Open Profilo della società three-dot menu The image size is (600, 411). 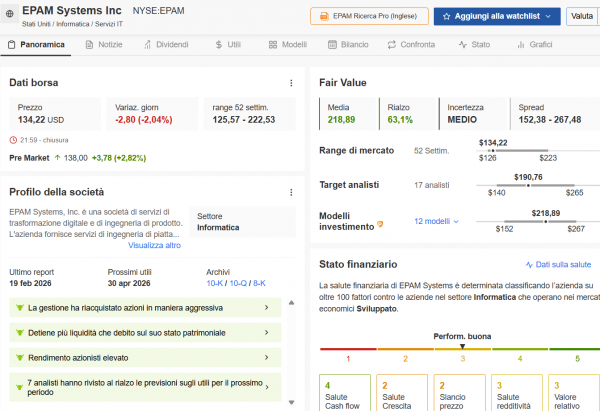(x=291, y=191)
